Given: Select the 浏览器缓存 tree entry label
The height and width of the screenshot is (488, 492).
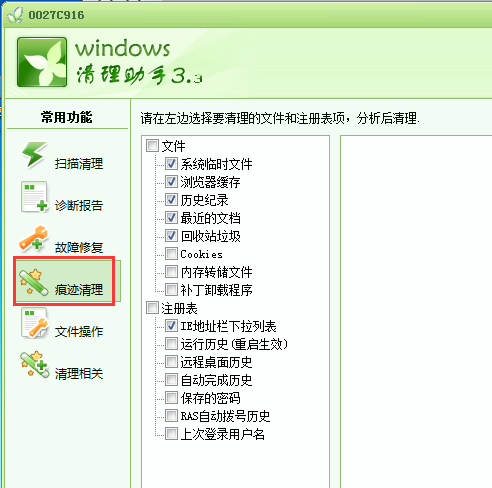Looking at the screenshot, I should [210, 182].
